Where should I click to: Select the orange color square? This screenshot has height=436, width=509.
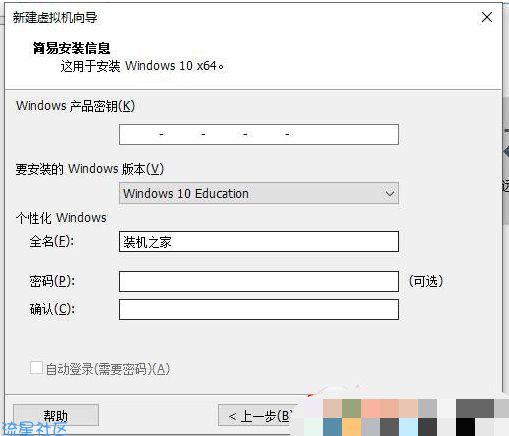click(351, 427)
